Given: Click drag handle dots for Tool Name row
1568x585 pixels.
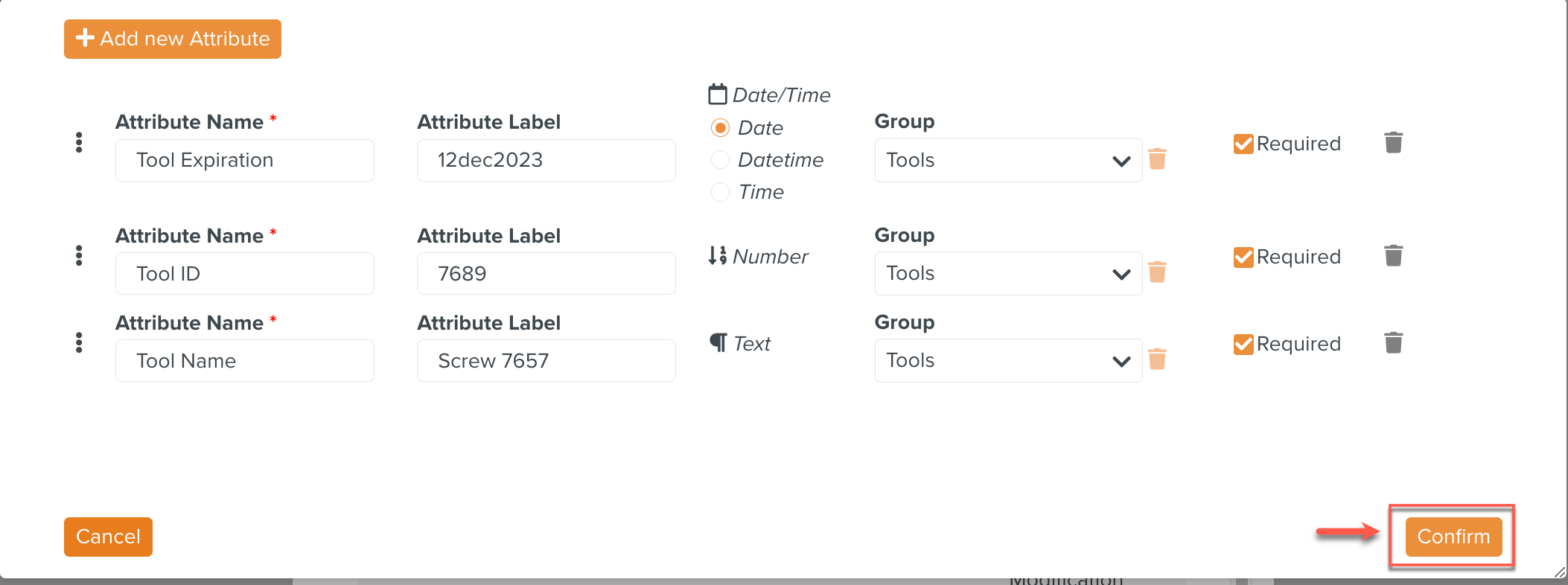Looking at the screenshot, I should (x=79, y=342).
